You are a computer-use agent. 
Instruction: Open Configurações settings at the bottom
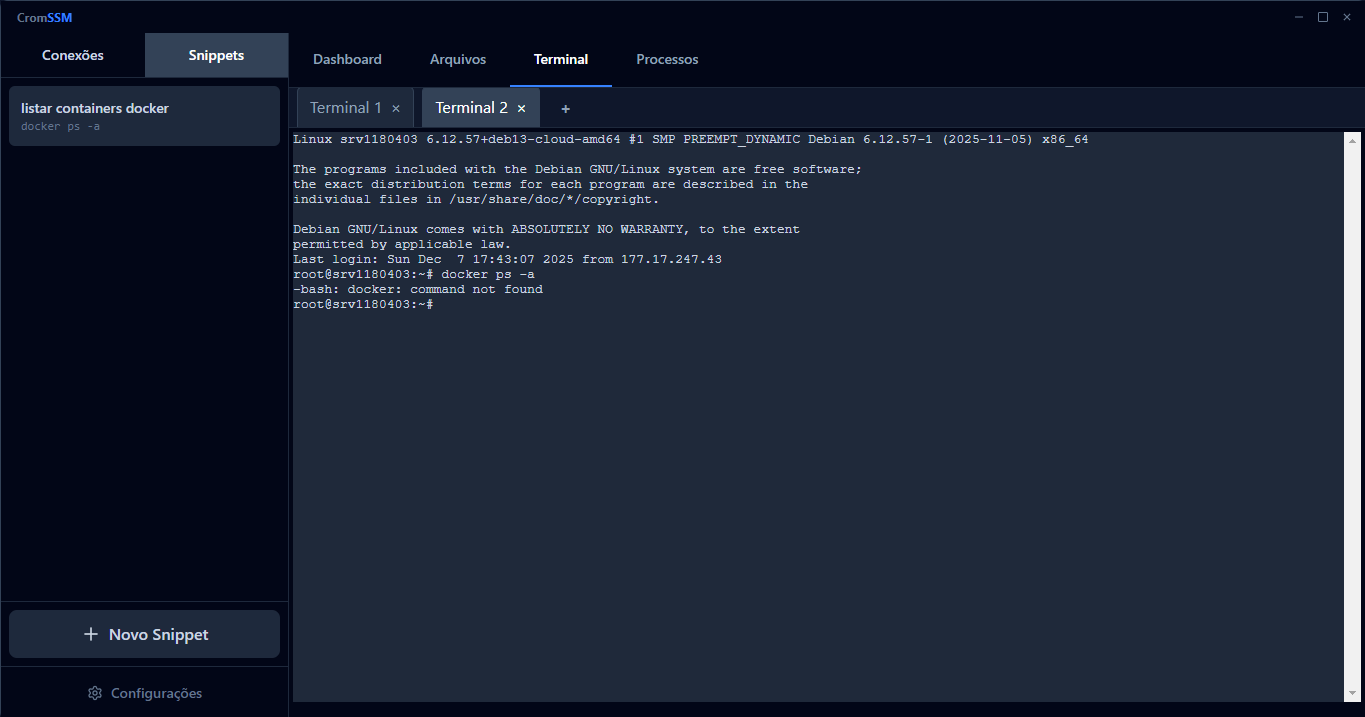click(144, 693)
